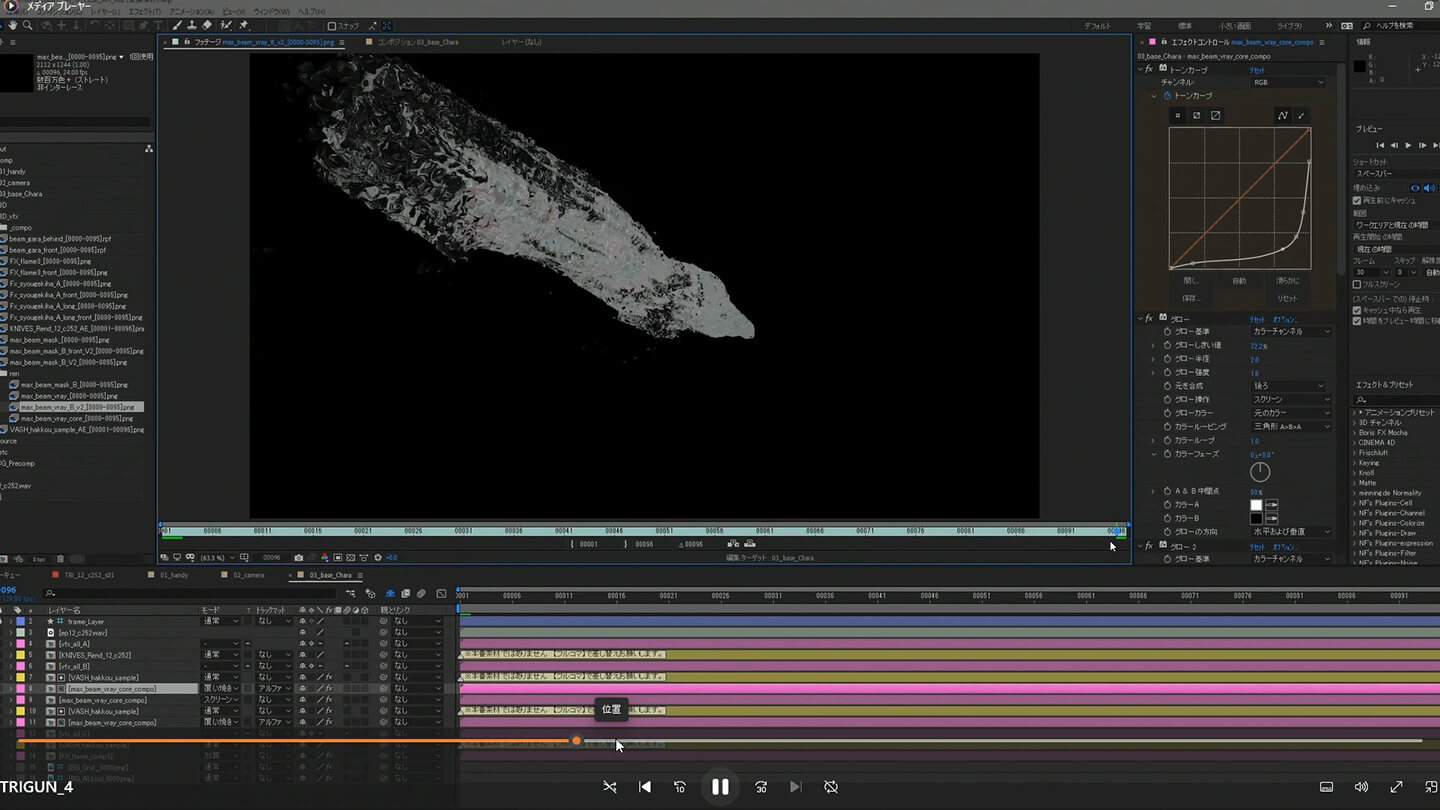The image size is (1440, 810).
Task: Click the color phase angle dial
Action: (1260, 471)
